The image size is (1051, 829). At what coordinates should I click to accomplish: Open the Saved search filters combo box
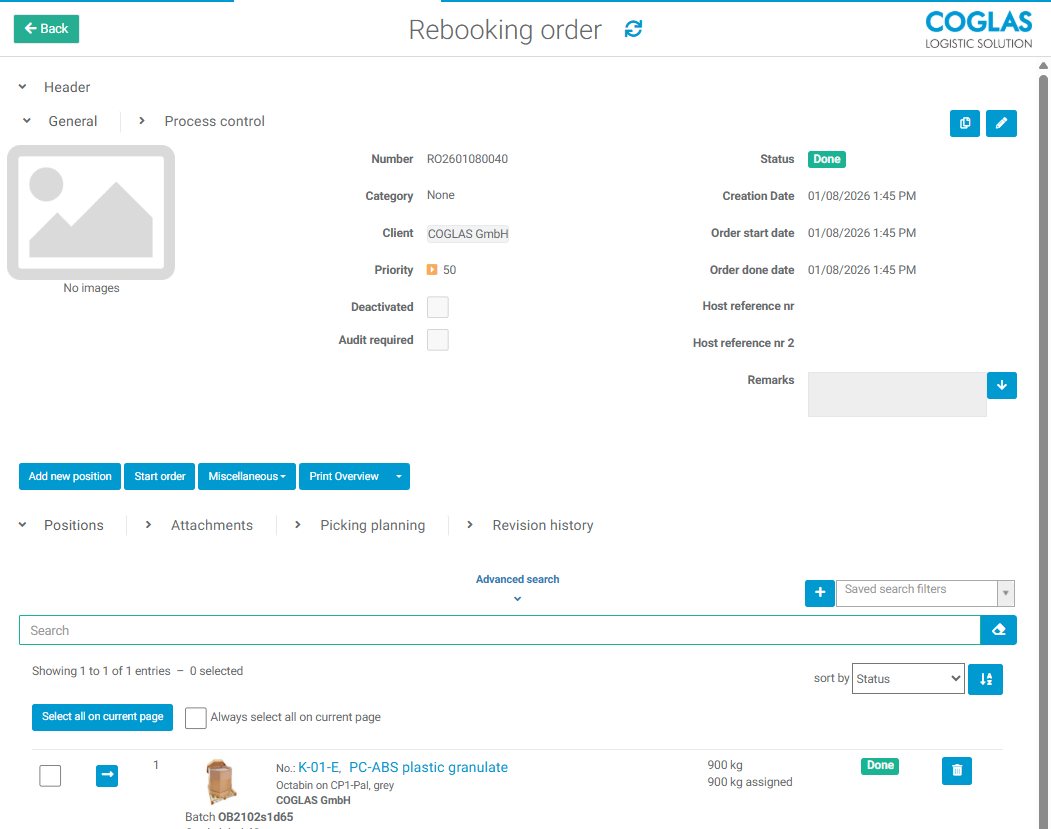pyautogui.click(x=924, y=593)
